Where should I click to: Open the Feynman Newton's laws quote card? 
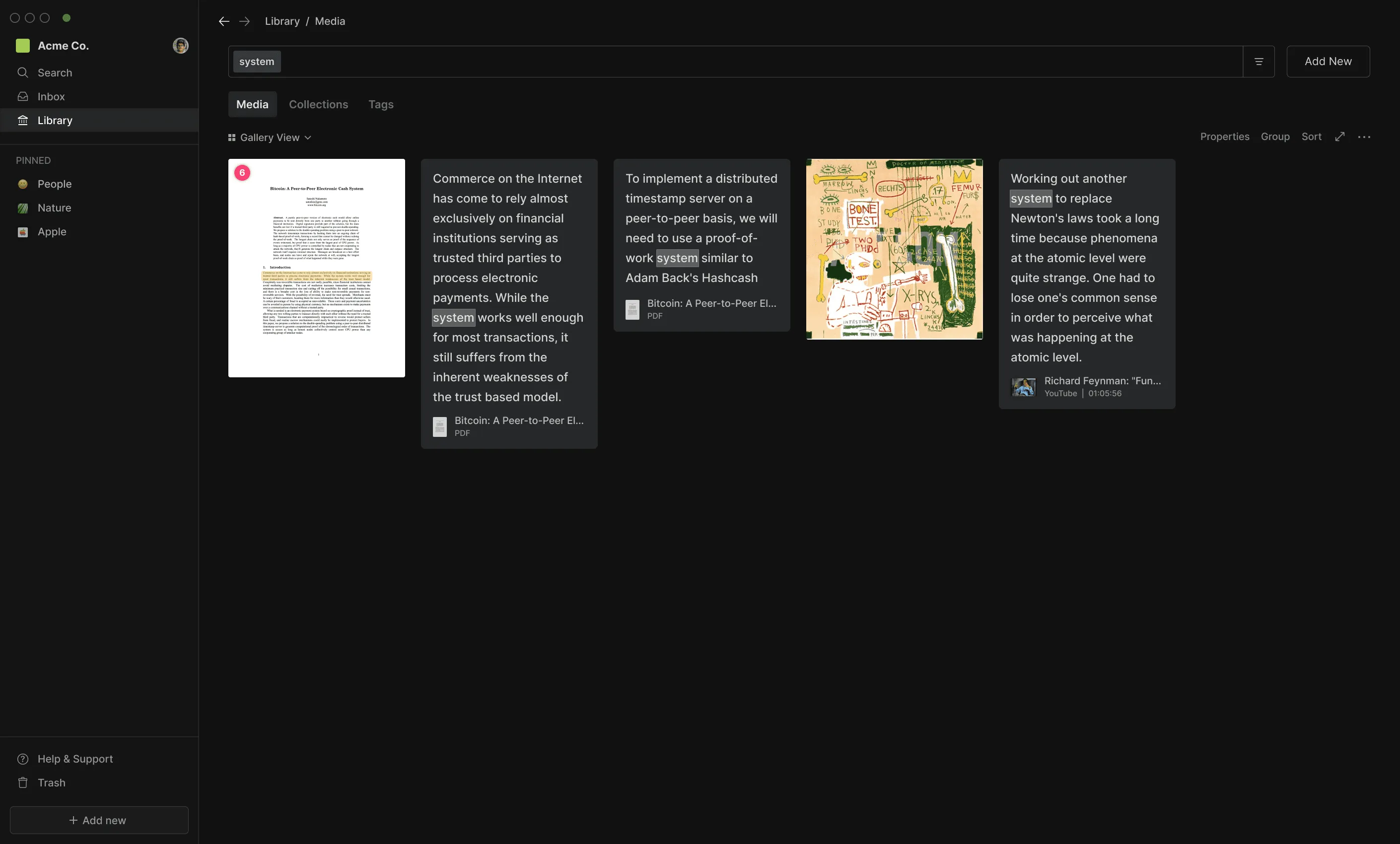tap(1087, 284)
